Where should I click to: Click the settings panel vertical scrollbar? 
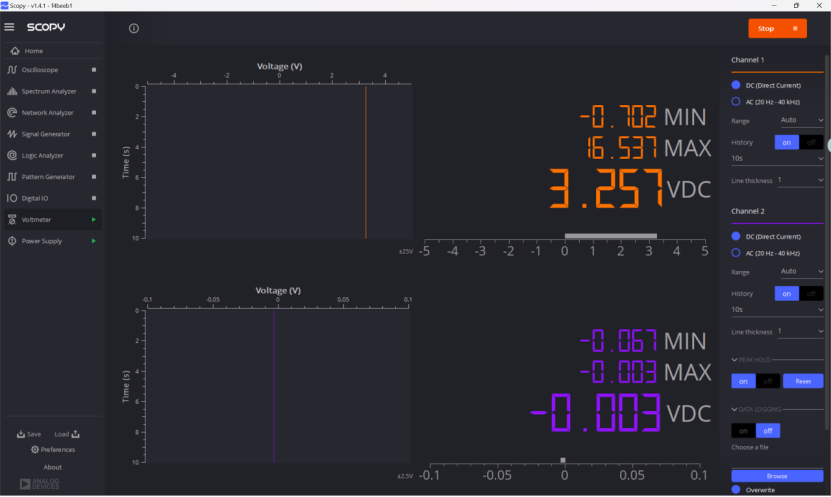click(x=827, y=241)
